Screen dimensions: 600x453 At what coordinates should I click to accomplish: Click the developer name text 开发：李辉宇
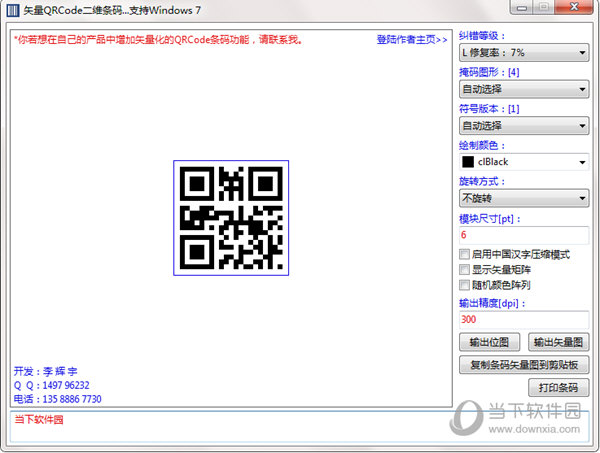[x=46, y=371]
